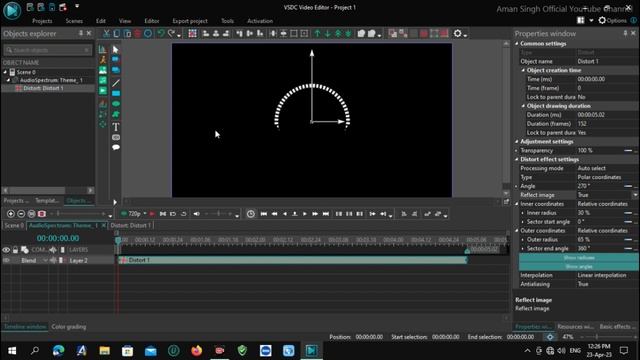The width and height of the screenshot is (640, 360).
Task: Switch to the Basic effects tab
Action: (617, 327)
